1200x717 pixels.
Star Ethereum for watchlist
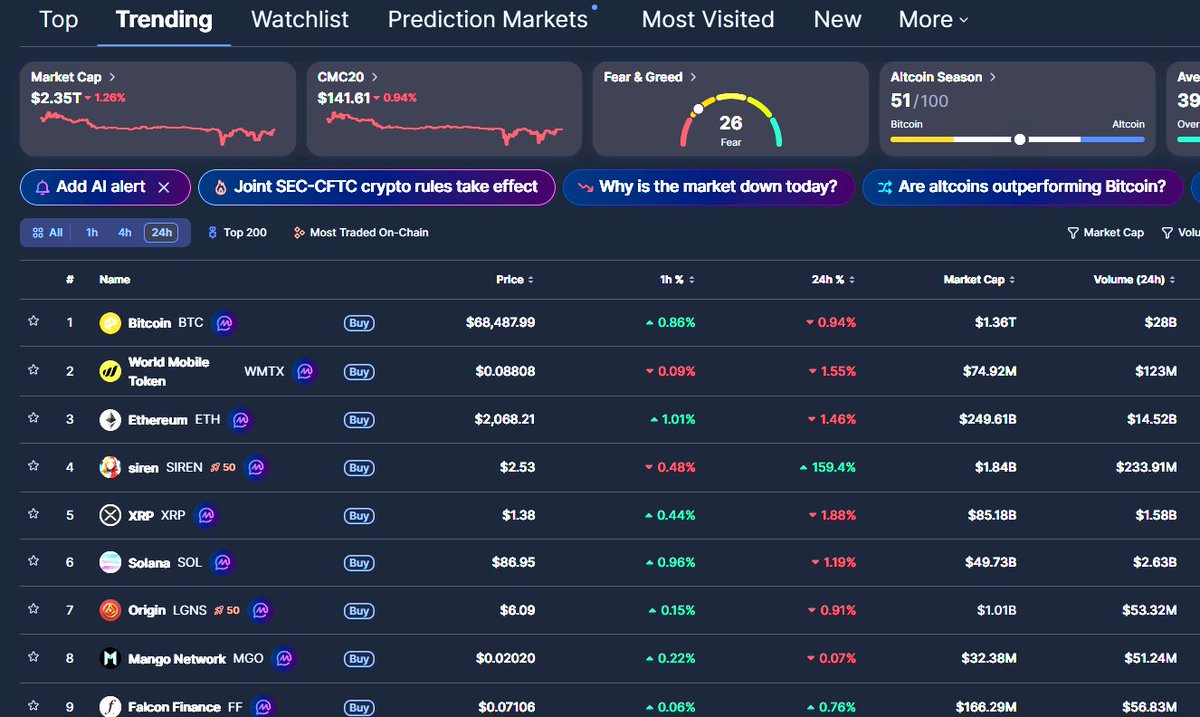(33, 419)
